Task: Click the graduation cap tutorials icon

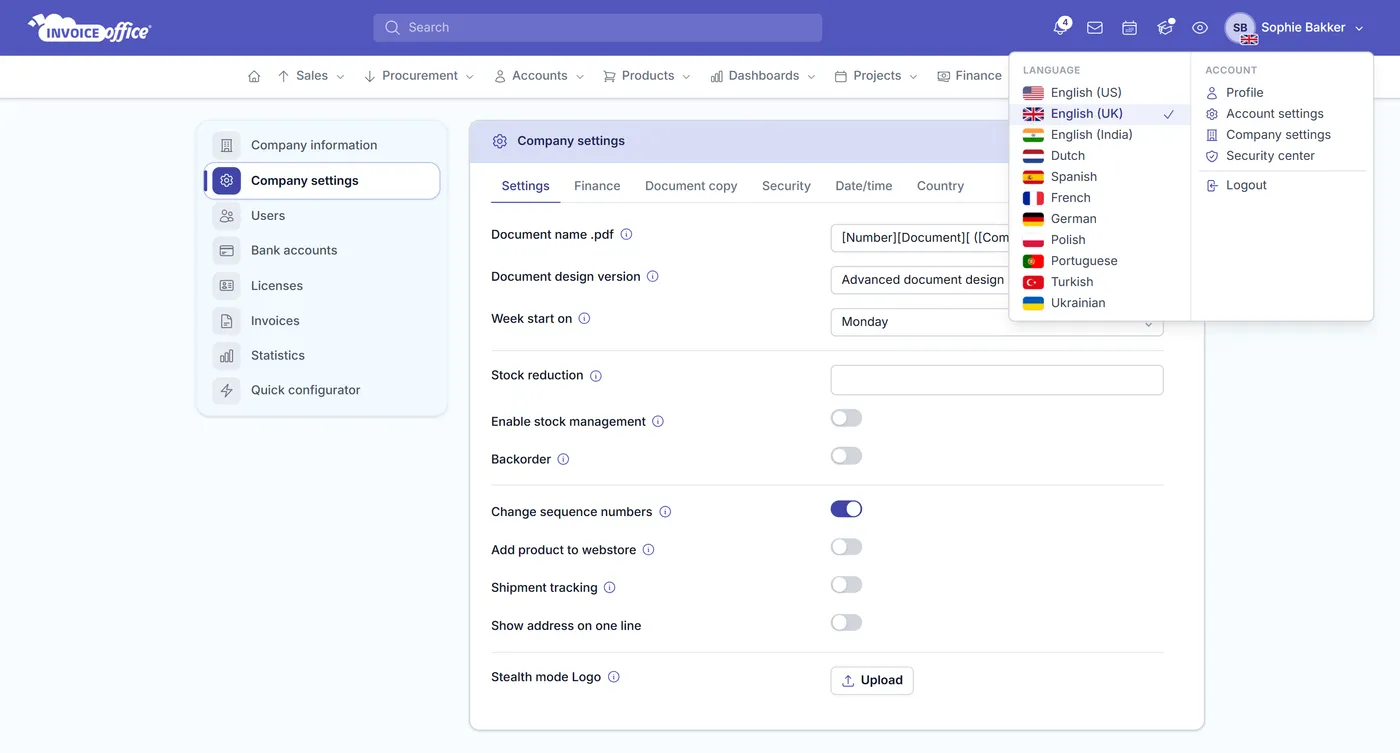Action: click(1165, 28)
